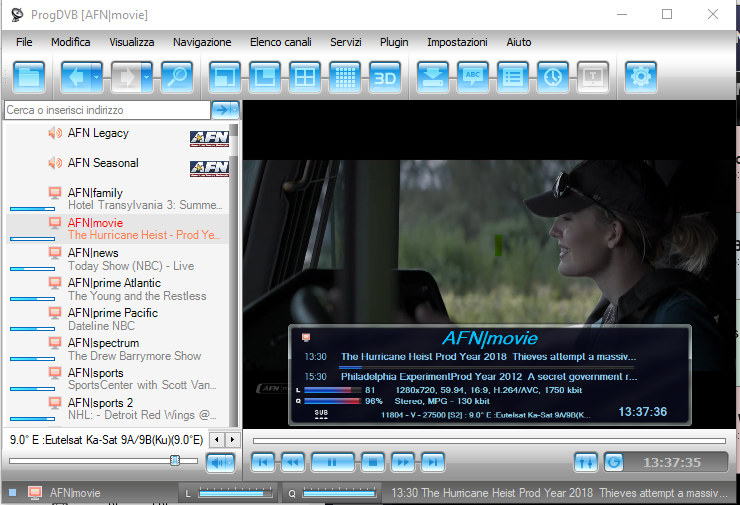Screen dimensions: 740x505
Task: Go back with blue left arrow button
Action: tap(76, 77)
